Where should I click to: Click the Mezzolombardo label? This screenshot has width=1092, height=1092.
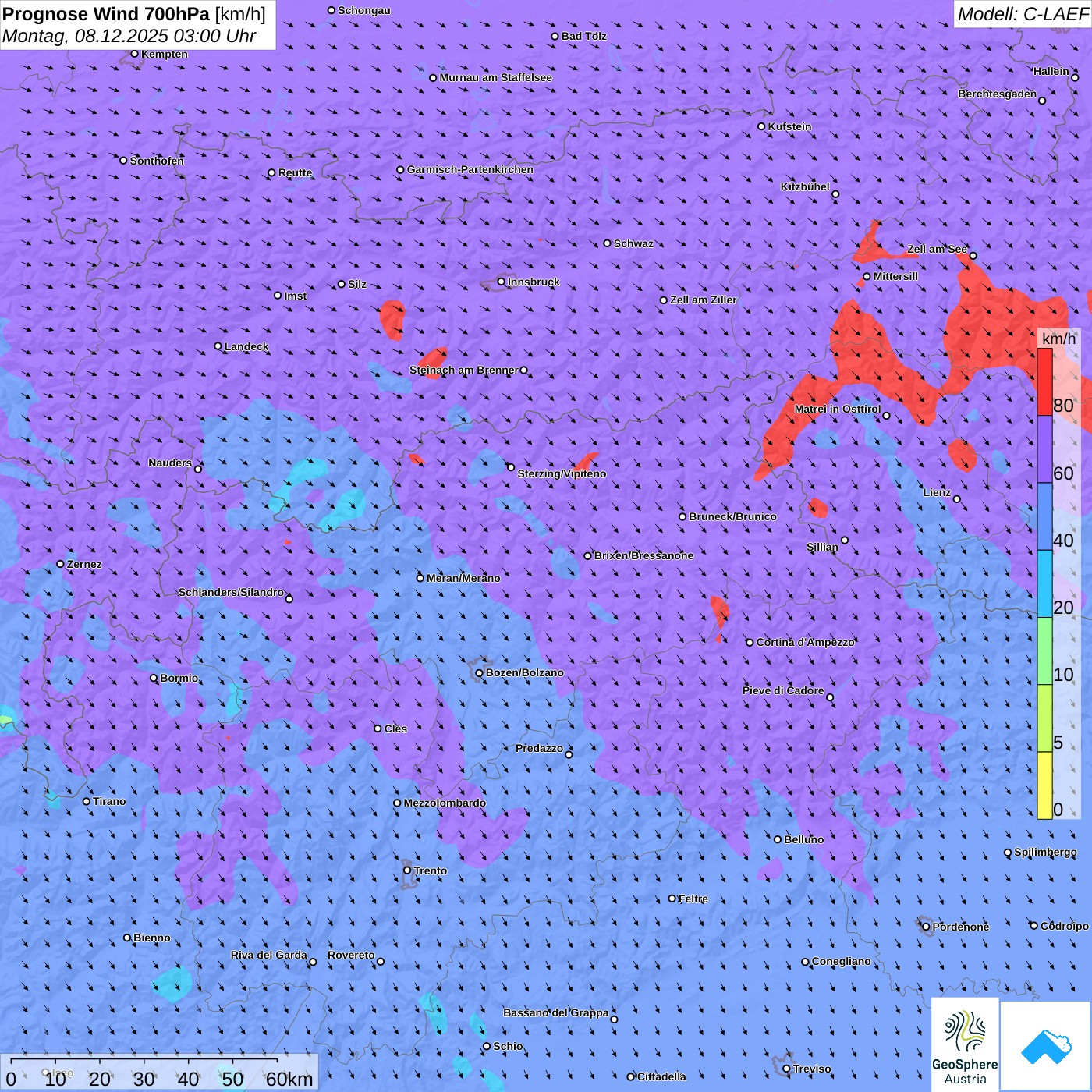[x=445, y=803]
